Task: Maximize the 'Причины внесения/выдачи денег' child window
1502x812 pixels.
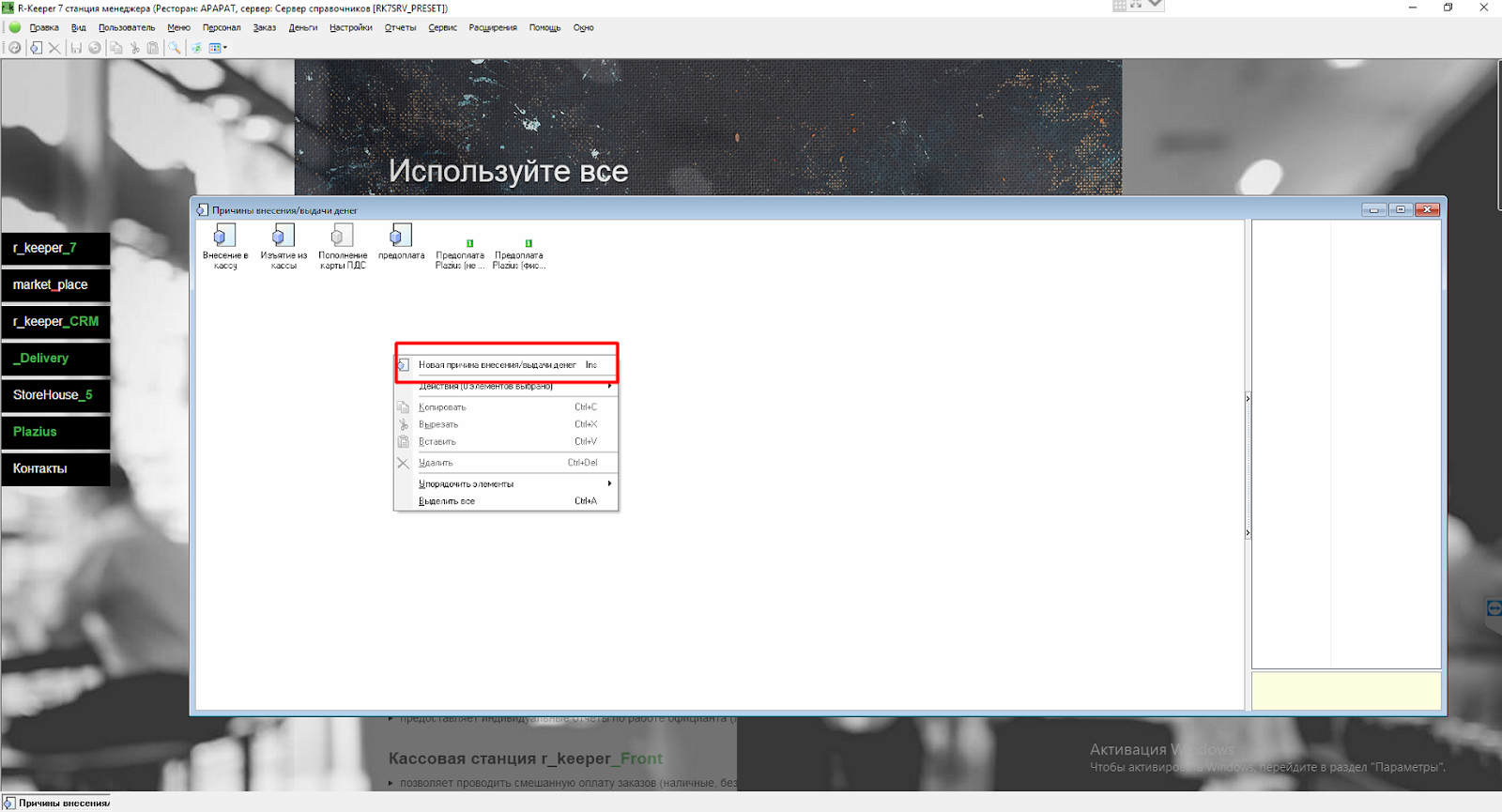Action: [x=1401, y=209]
